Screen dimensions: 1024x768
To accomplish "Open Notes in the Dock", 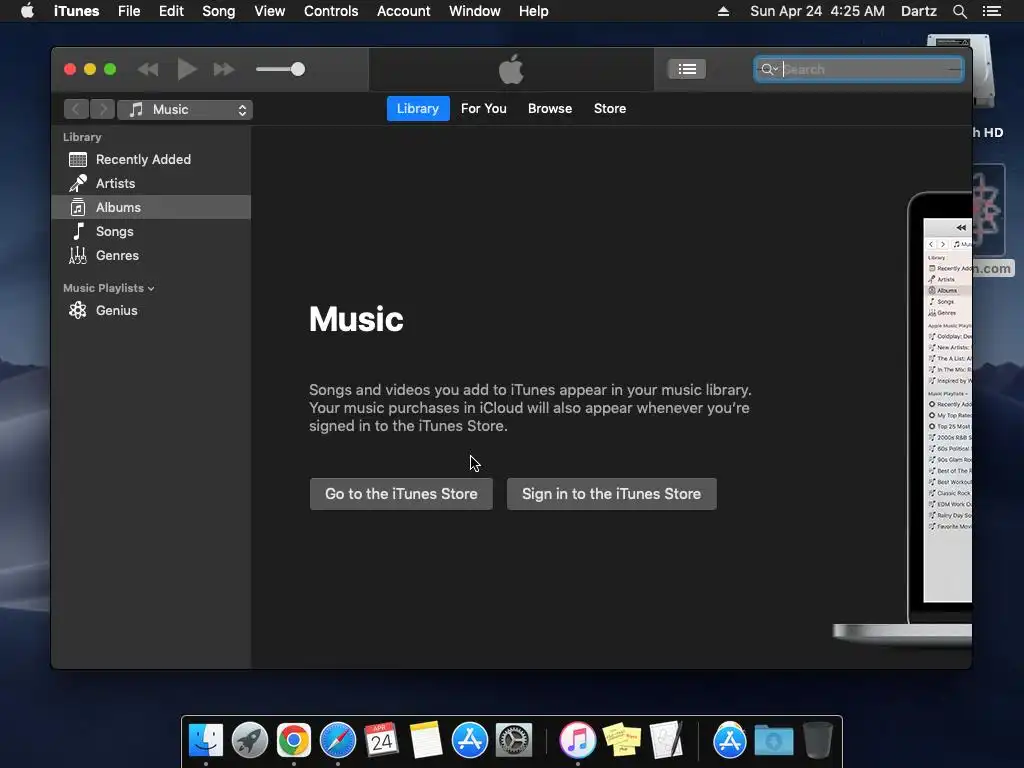I will coord(425,740).
